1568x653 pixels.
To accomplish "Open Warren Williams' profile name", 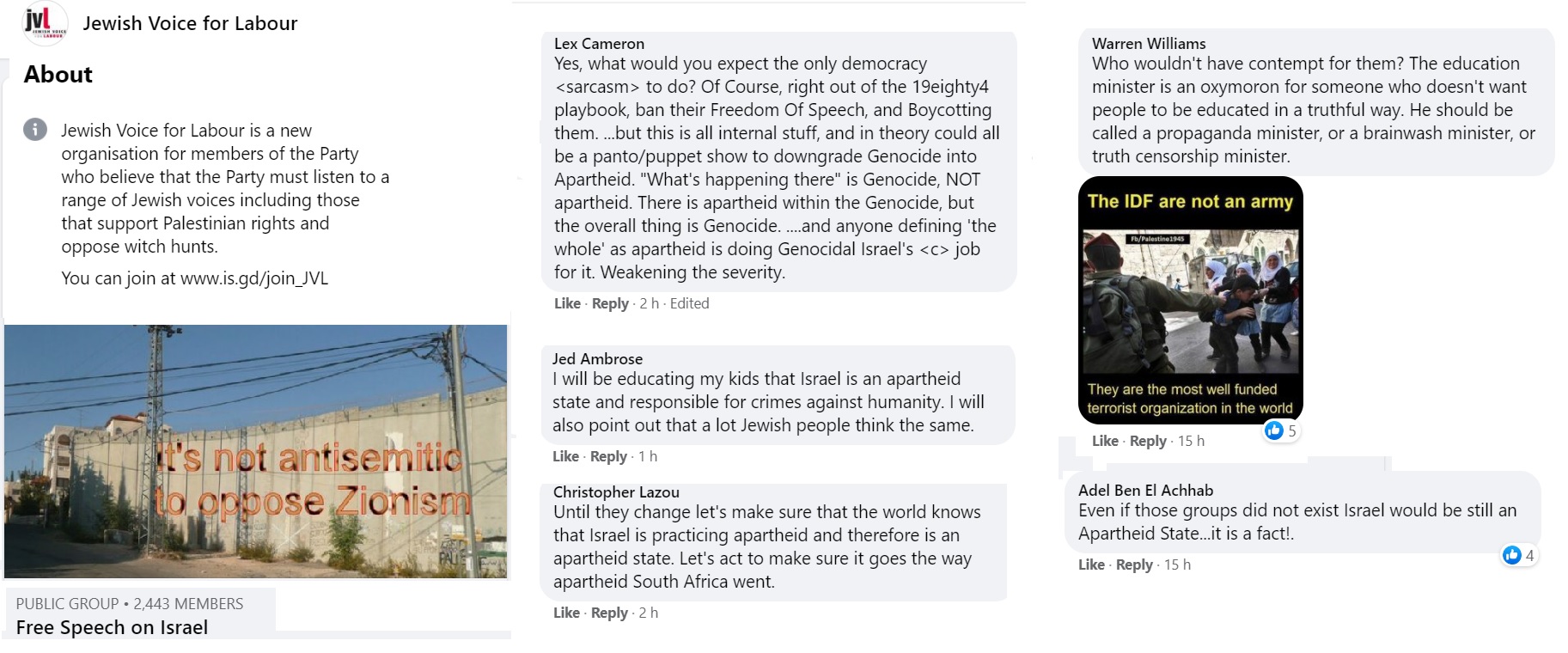I will pyautogui.click(x=1149, y=44).
